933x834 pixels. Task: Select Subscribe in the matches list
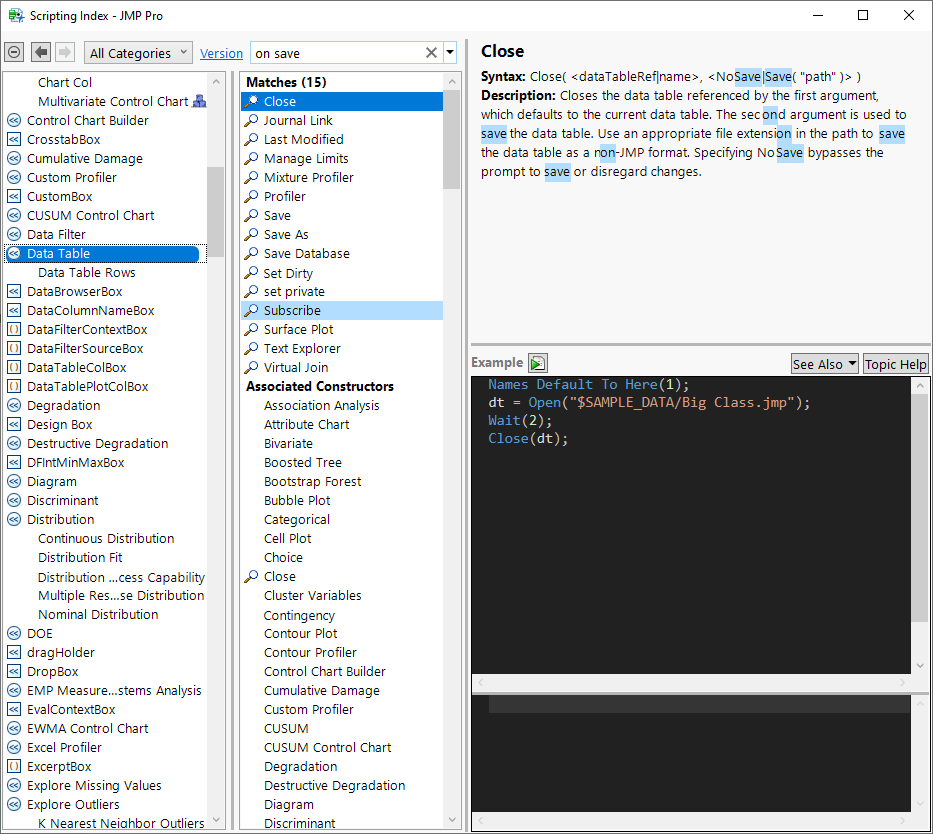(292, 310)
